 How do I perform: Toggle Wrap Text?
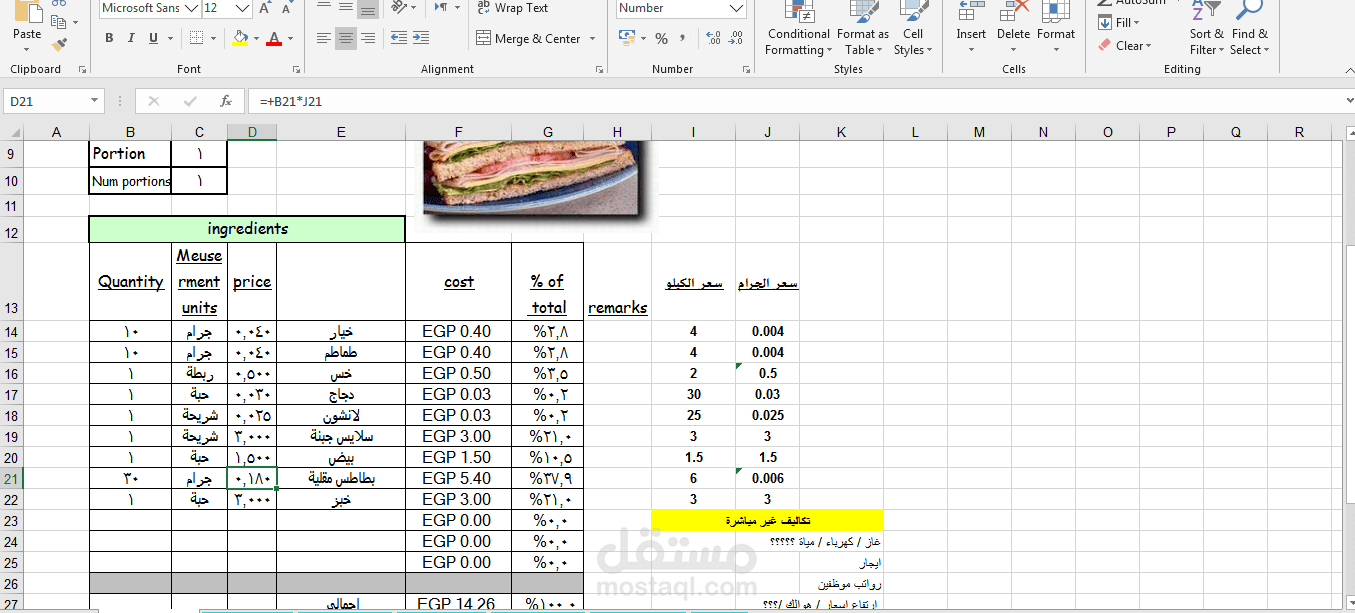(x=512, y=8)
